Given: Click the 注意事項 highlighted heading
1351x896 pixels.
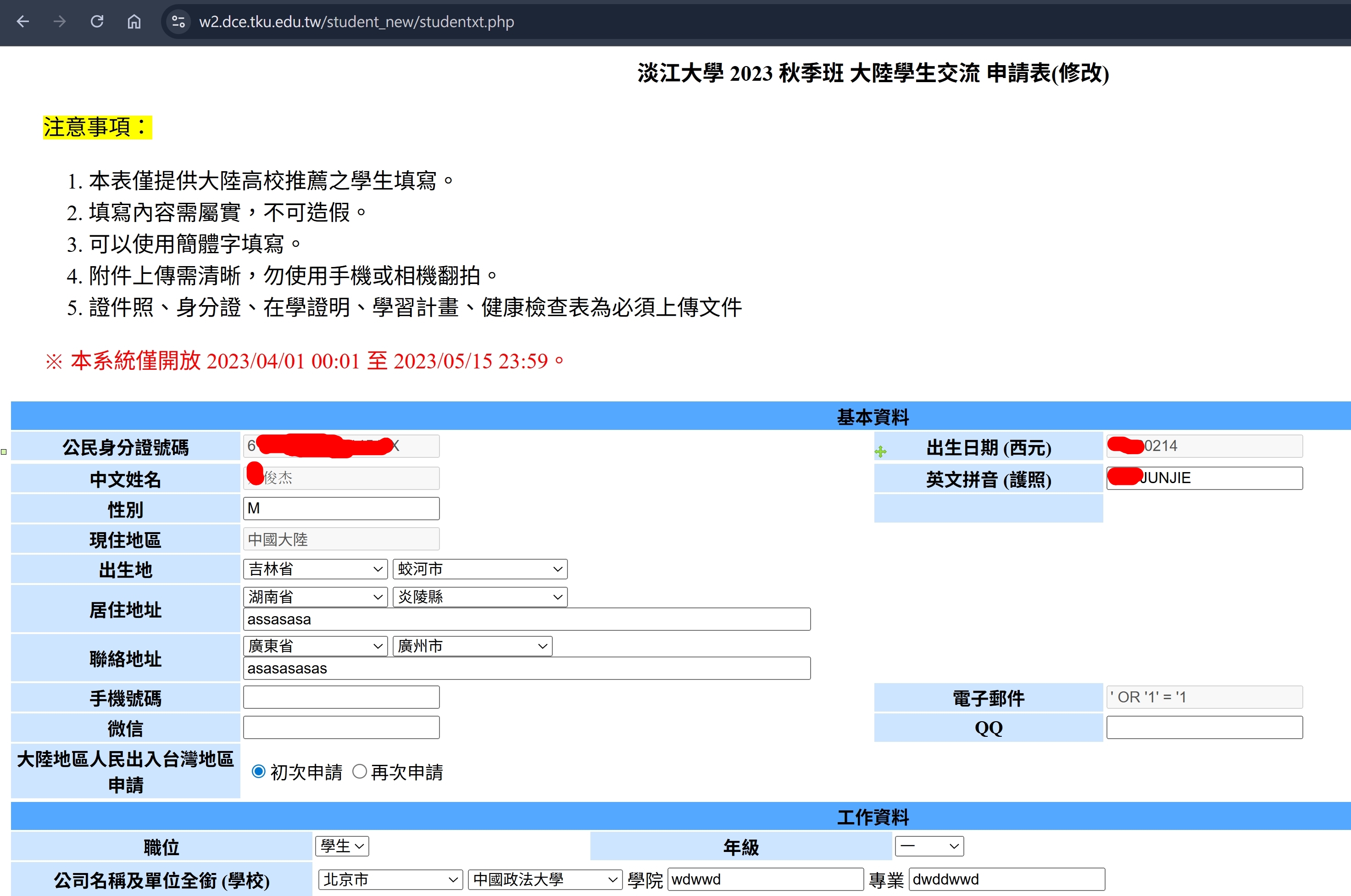Looking at the screenshot, I should click(97, 127).
